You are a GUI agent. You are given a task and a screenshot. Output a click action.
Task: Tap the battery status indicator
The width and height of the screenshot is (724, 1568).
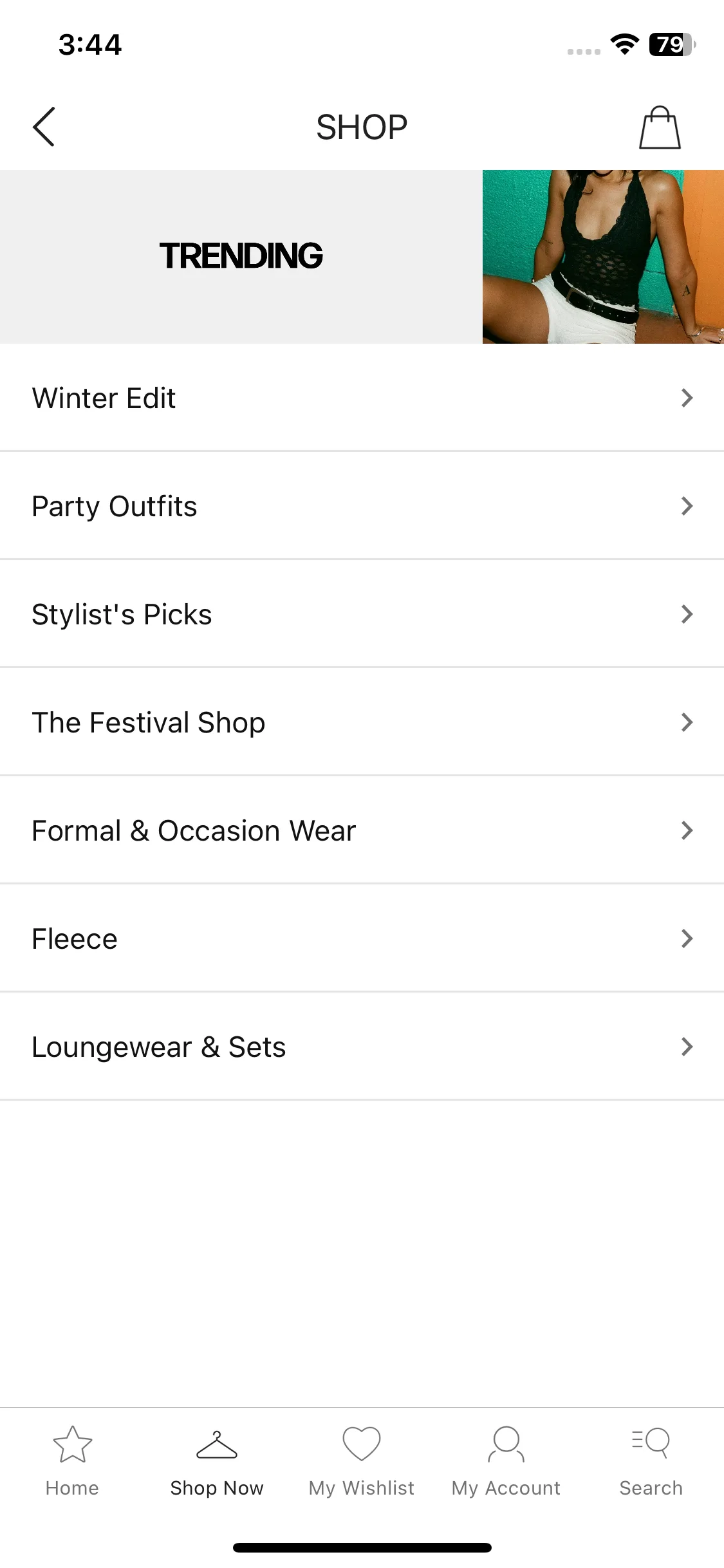pyautogui.click(x=672, y=44)
